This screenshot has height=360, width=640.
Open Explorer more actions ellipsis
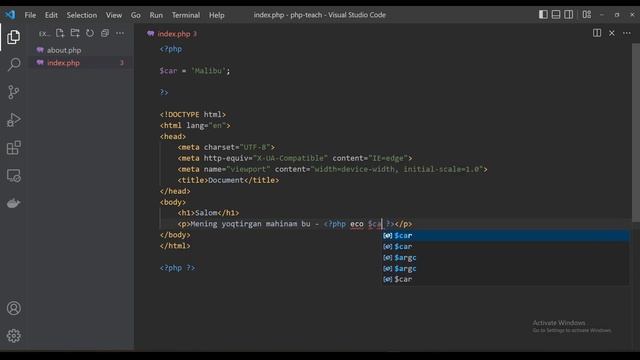click(x=120, y=33)
